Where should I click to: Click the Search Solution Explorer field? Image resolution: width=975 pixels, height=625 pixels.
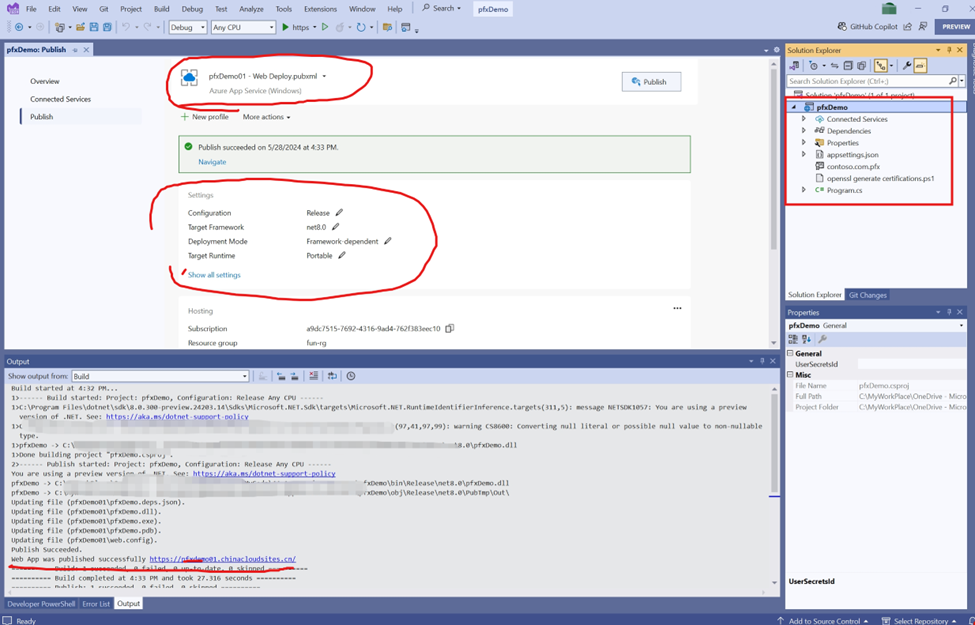[x=865, y=81]
